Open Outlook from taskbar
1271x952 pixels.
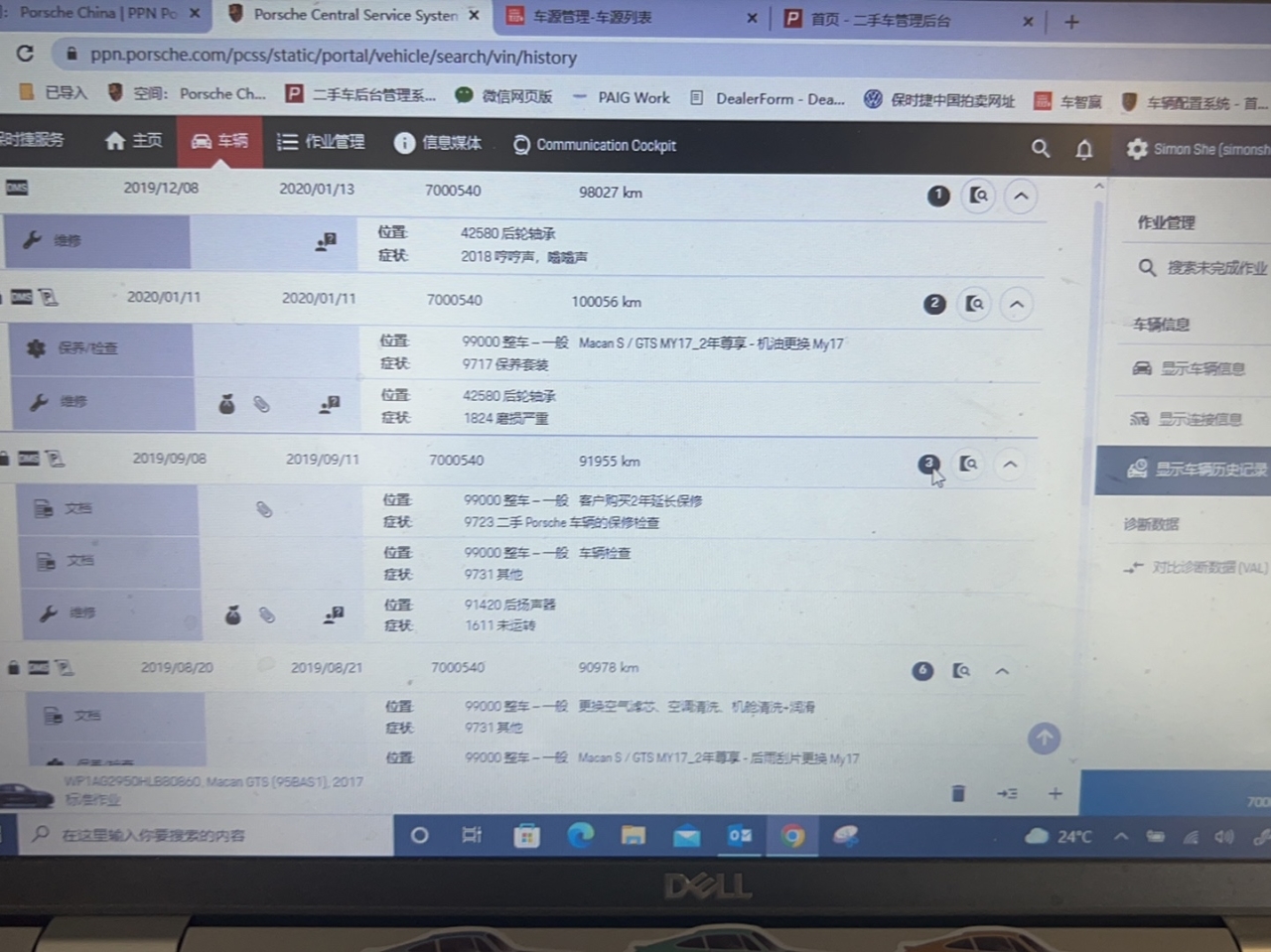[740, 836]
